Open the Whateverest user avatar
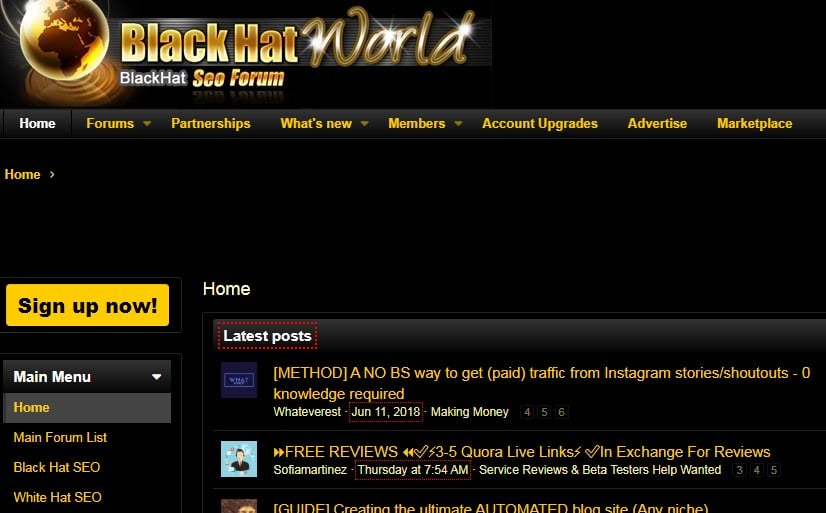The image size is (826, 513). [x=239, y=380]
